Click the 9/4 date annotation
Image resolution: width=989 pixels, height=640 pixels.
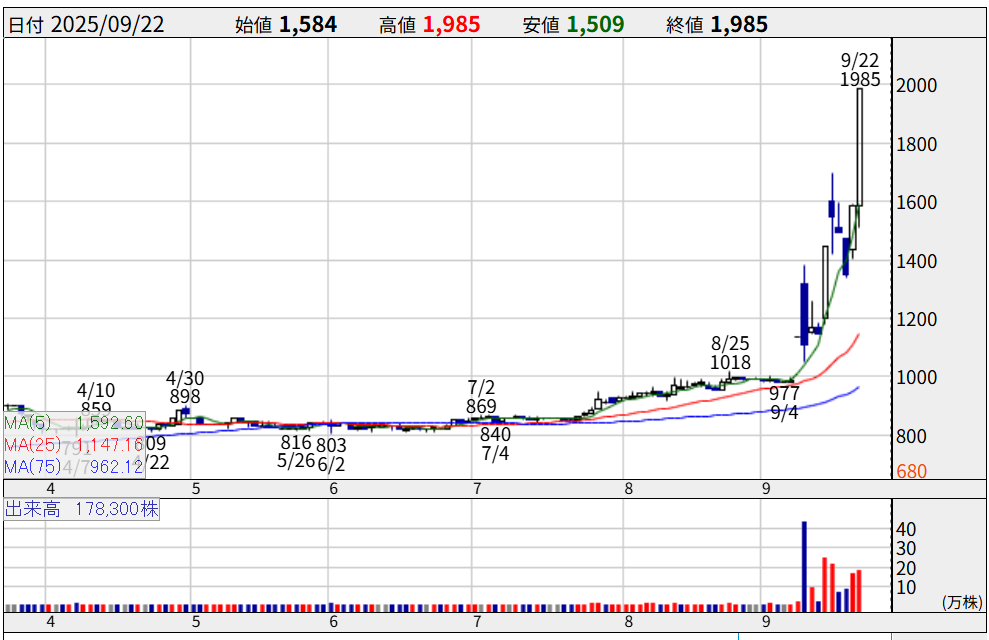pyautogui.click(x=784, y=412)
